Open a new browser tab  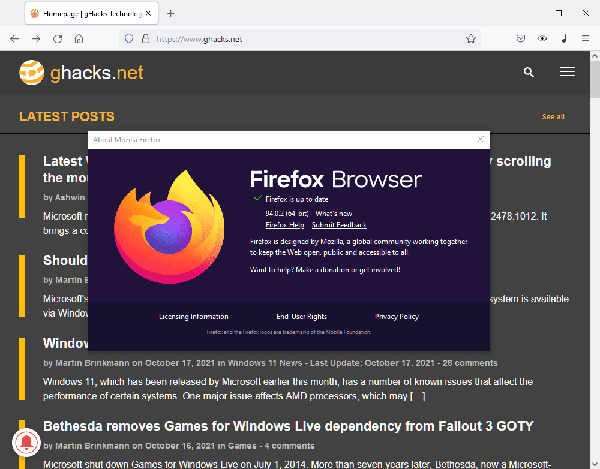[171, 14]
